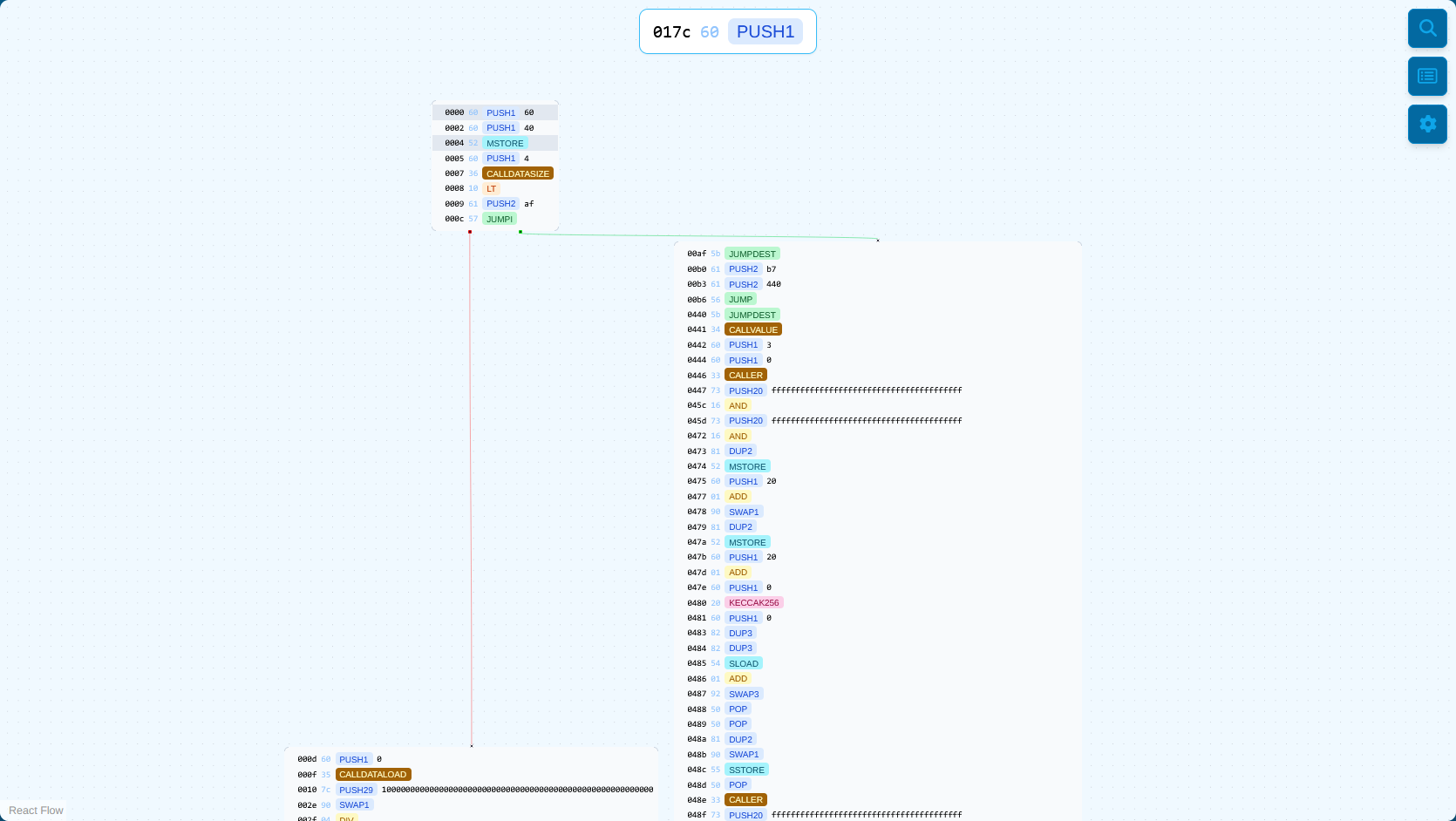
Task: Click the React Flow attribution link
Action: 36,811
